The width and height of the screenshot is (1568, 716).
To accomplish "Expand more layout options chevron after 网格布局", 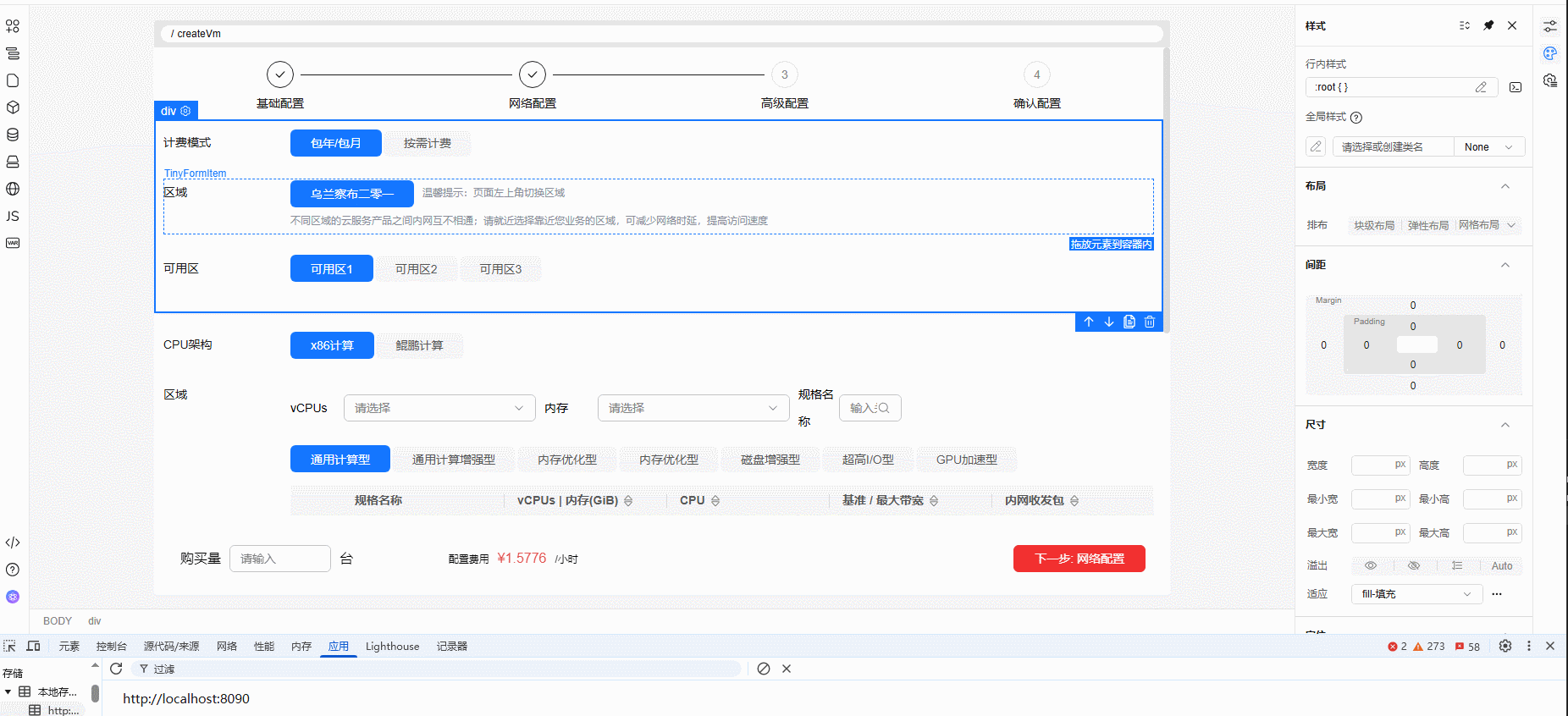I will pyautogui.click(x=1512, y=225).
